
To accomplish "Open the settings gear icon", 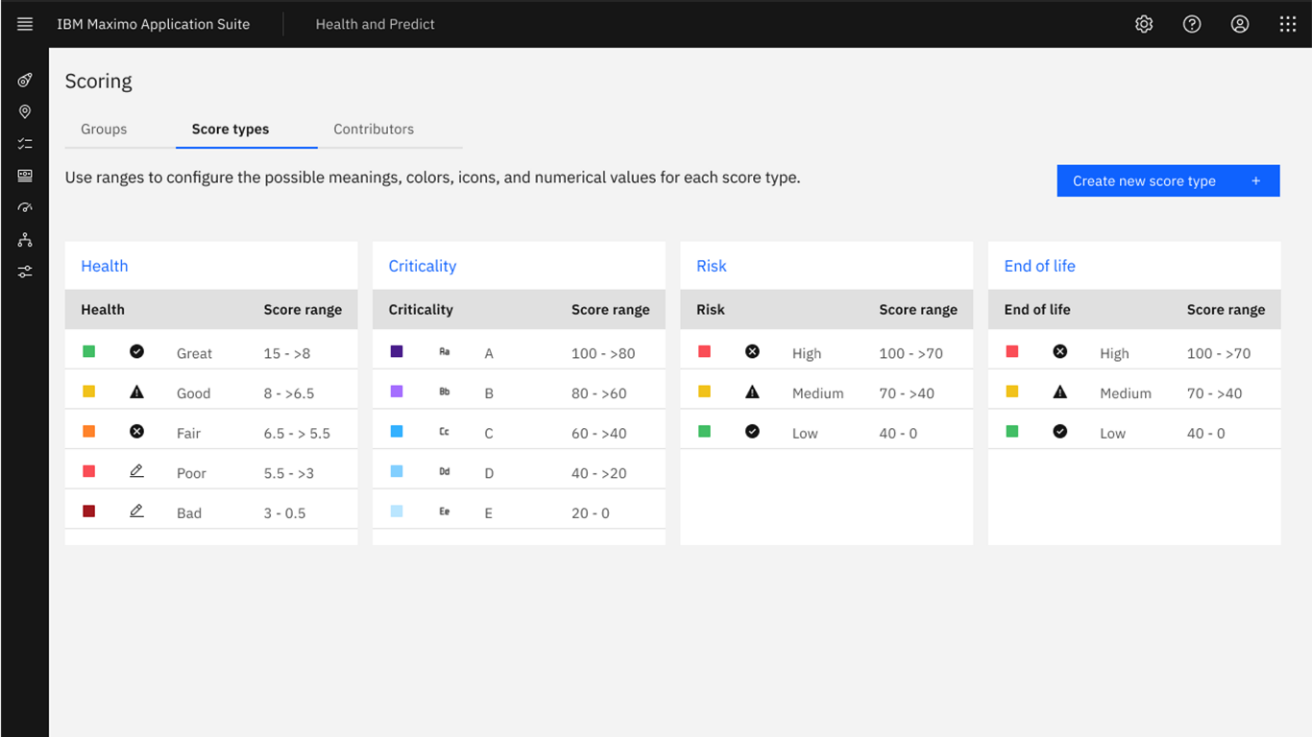I will (x=1144, y=23).
